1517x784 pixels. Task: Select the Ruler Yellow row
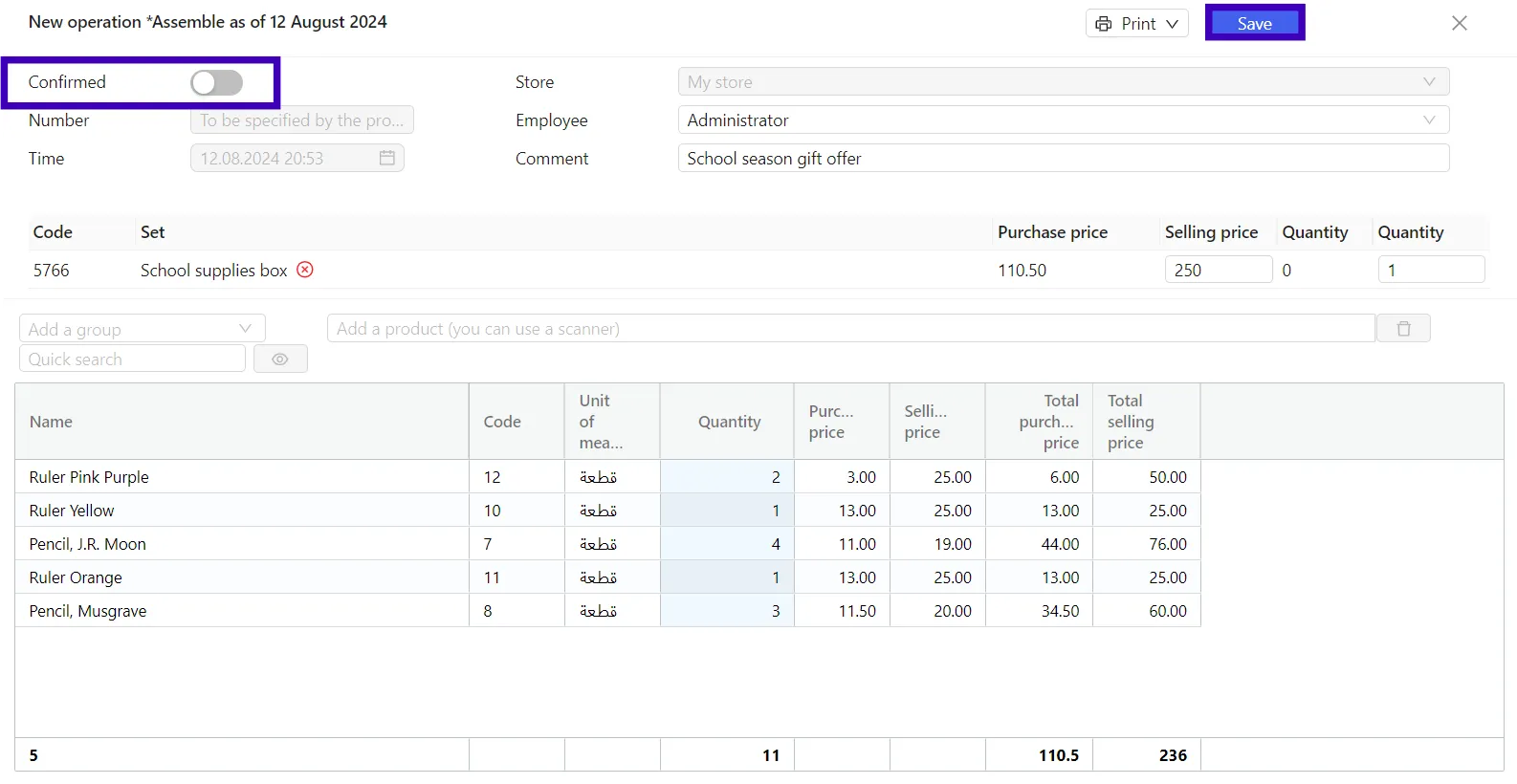(607, 511)
